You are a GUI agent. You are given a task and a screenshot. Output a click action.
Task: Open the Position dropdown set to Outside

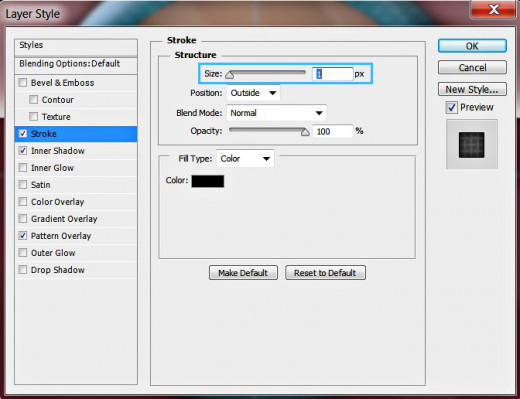pos(253,93)
